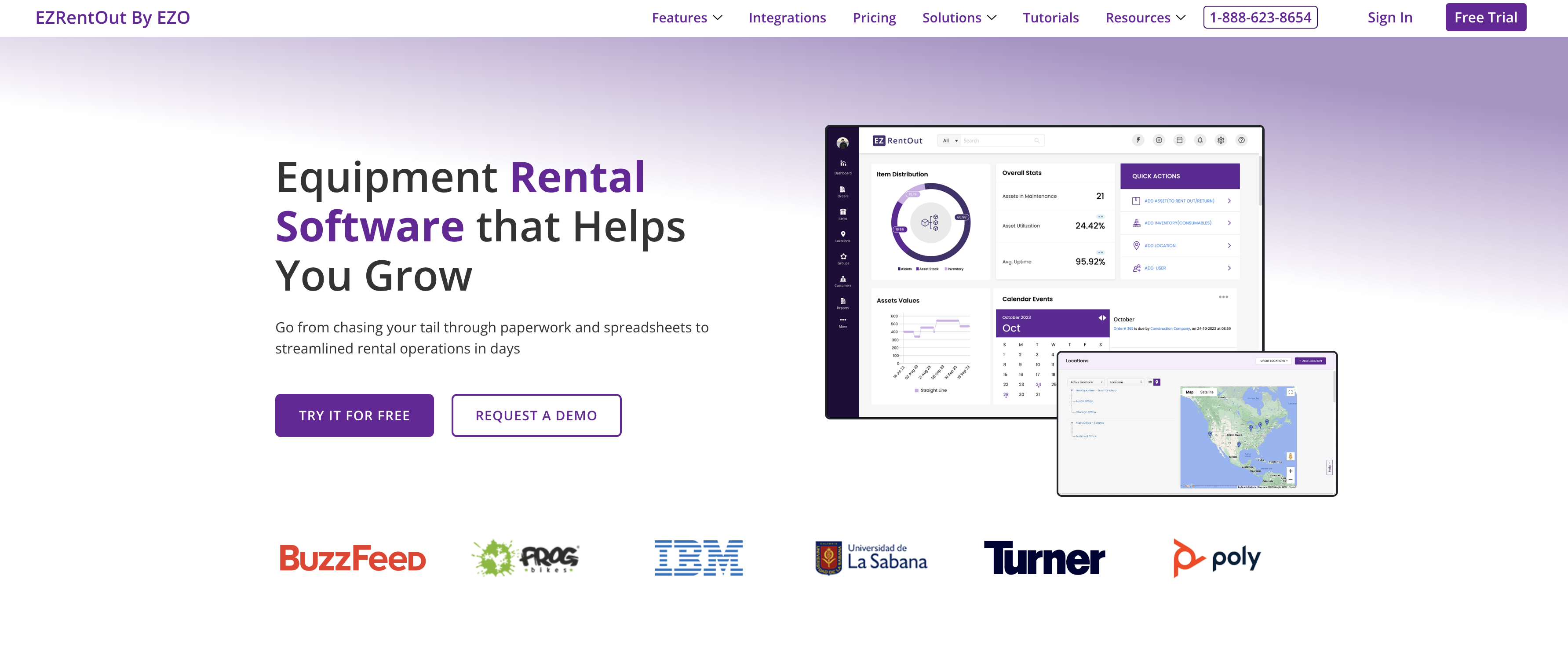Screen dimensions: 1568x663
Task: Click the IBM logo
Action: 698,557
